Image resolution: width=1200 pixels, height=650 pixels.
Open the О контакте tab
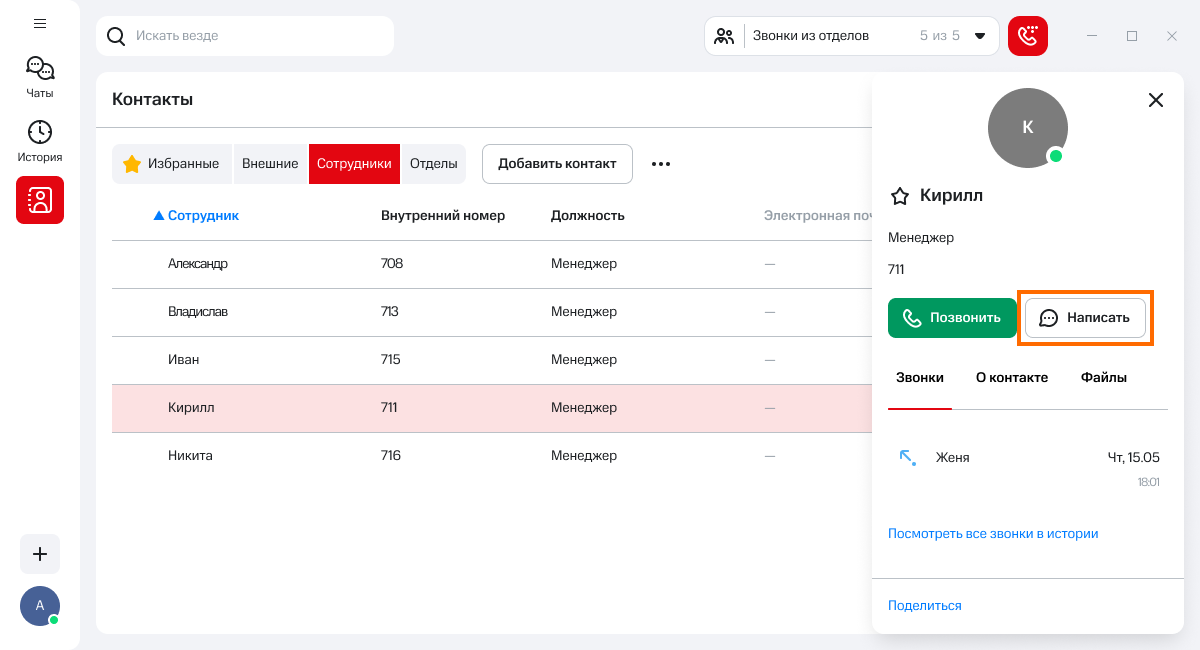click(1011, 378)
